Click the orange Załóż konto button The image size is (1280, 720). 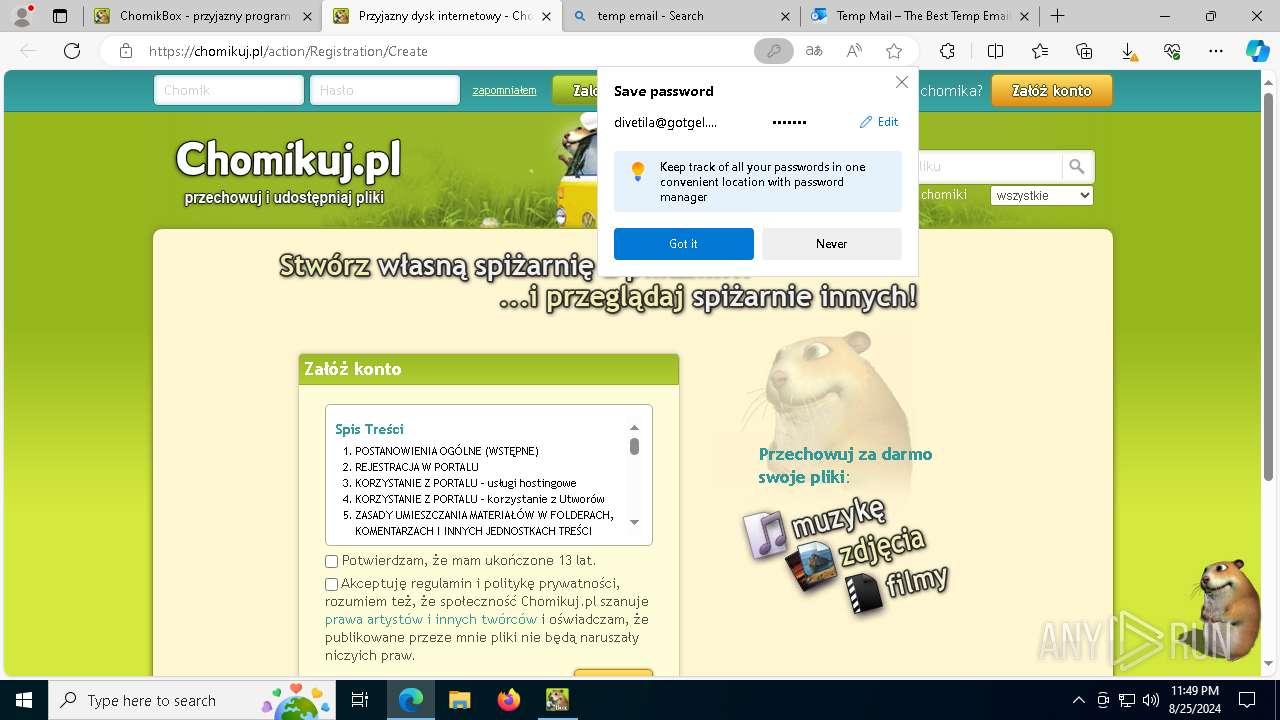[1052, 90]
